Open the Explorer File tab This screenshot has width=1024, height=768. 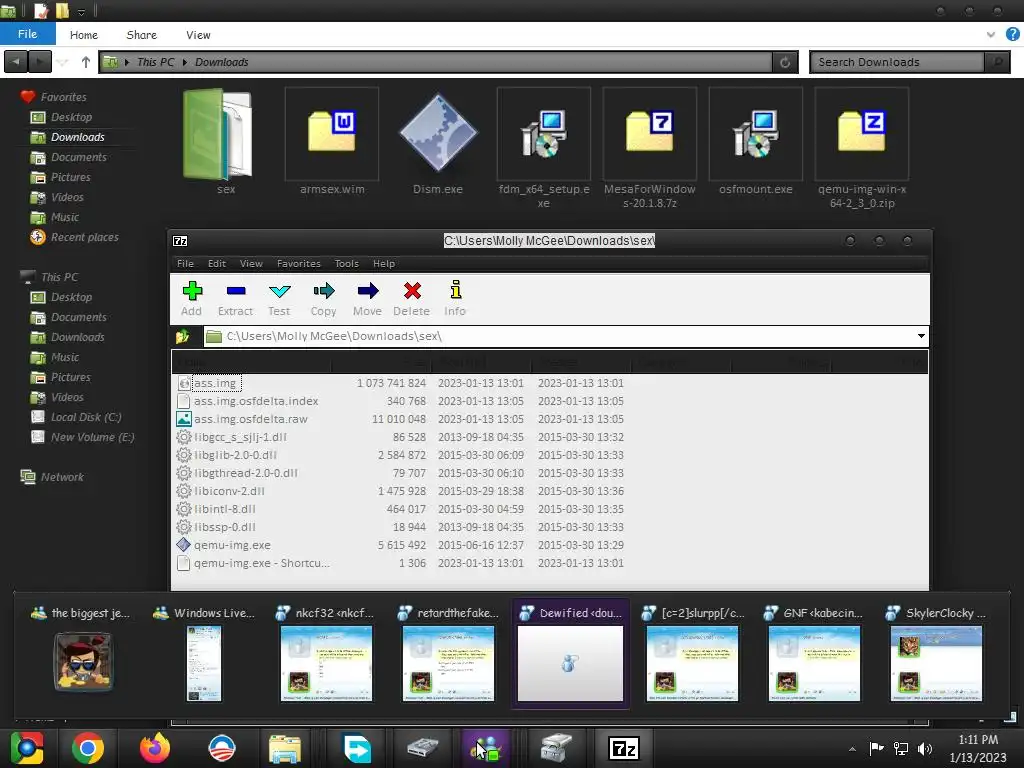(27, 34)
